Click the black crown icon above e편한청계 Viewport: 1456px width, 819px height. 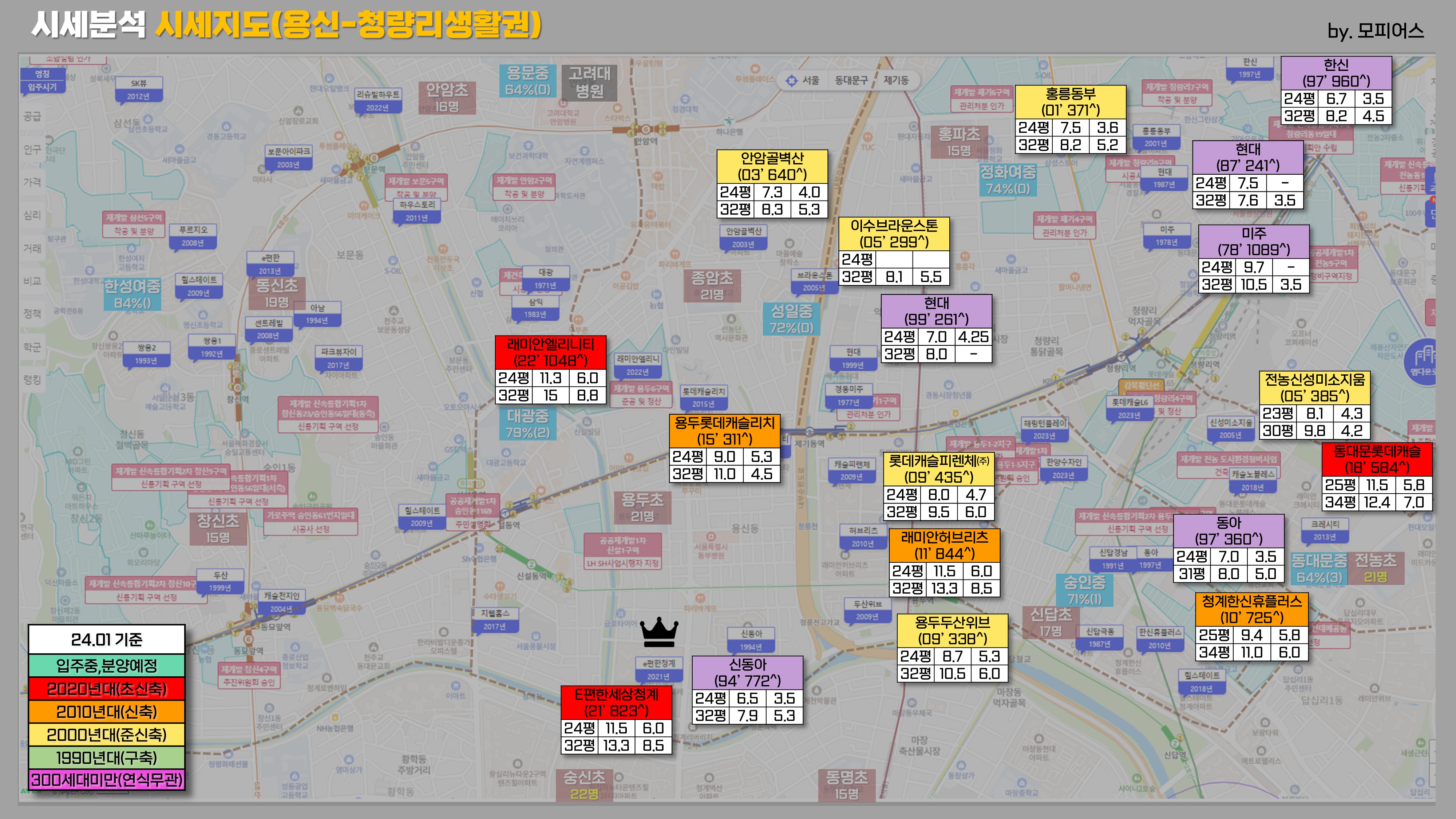[658, 633]
